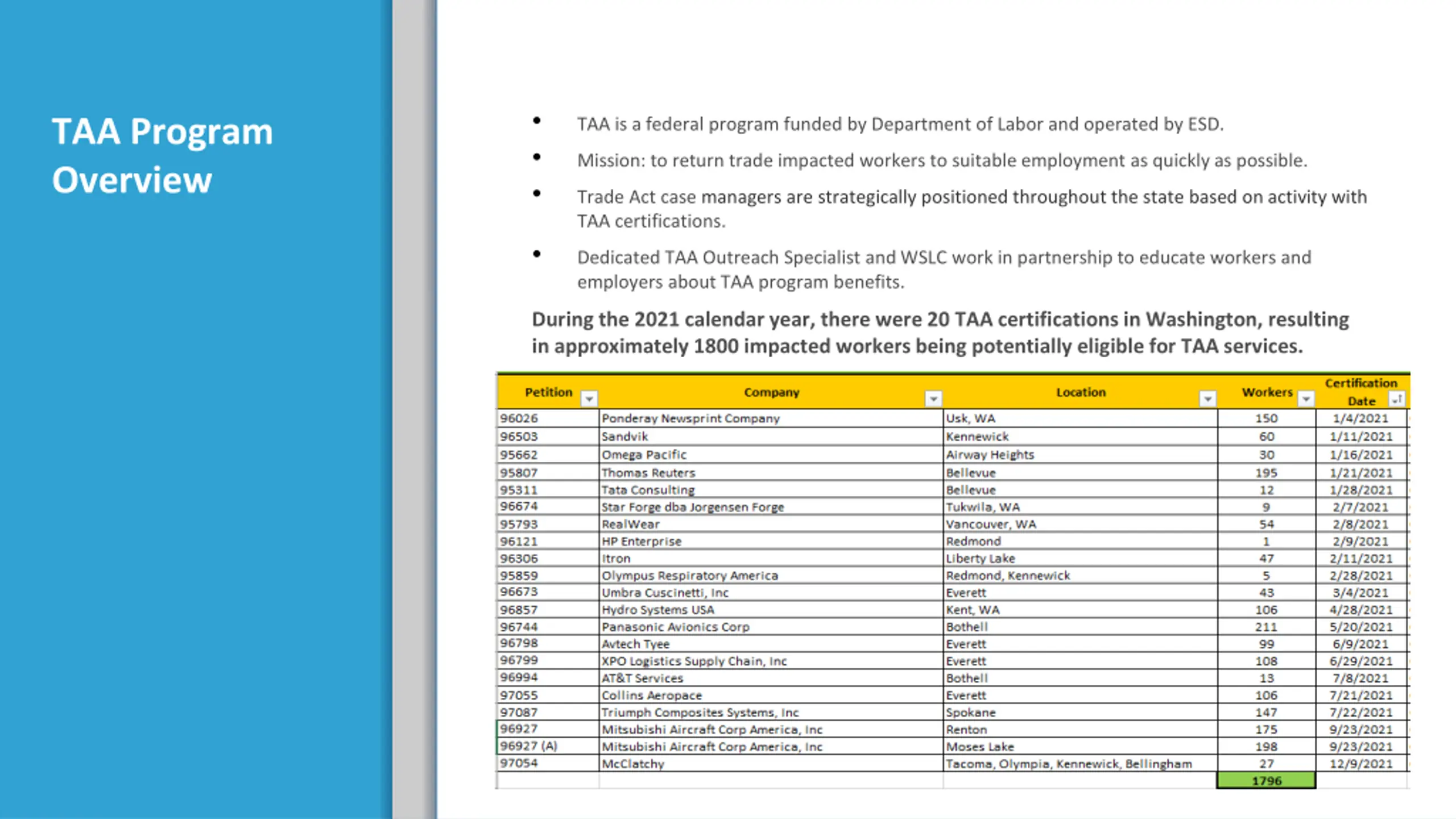Viewport: 1456px width, 819px height.
Task: Open the Petition column filter dropdown
Action: coord(589,399)
